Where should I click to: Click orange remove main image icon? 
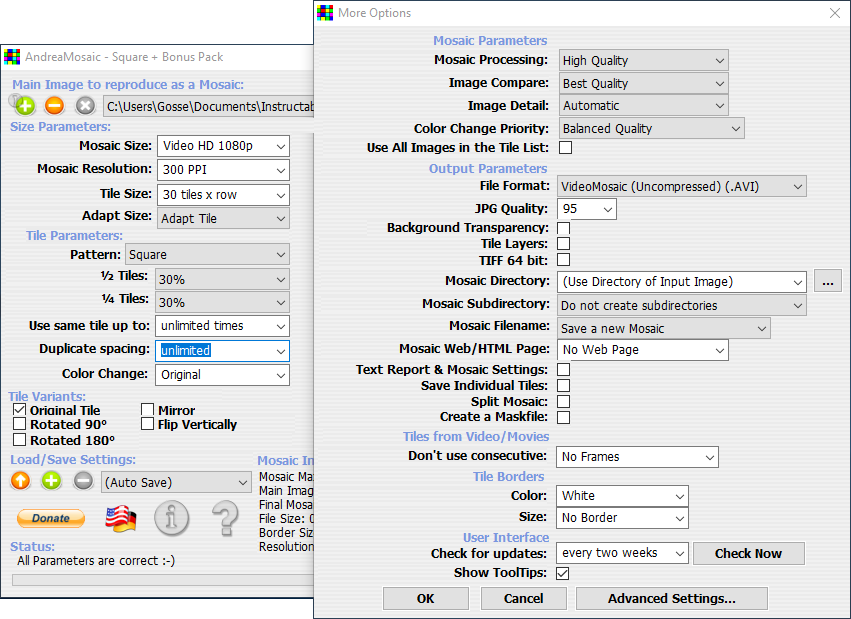(x=54, y=105)
